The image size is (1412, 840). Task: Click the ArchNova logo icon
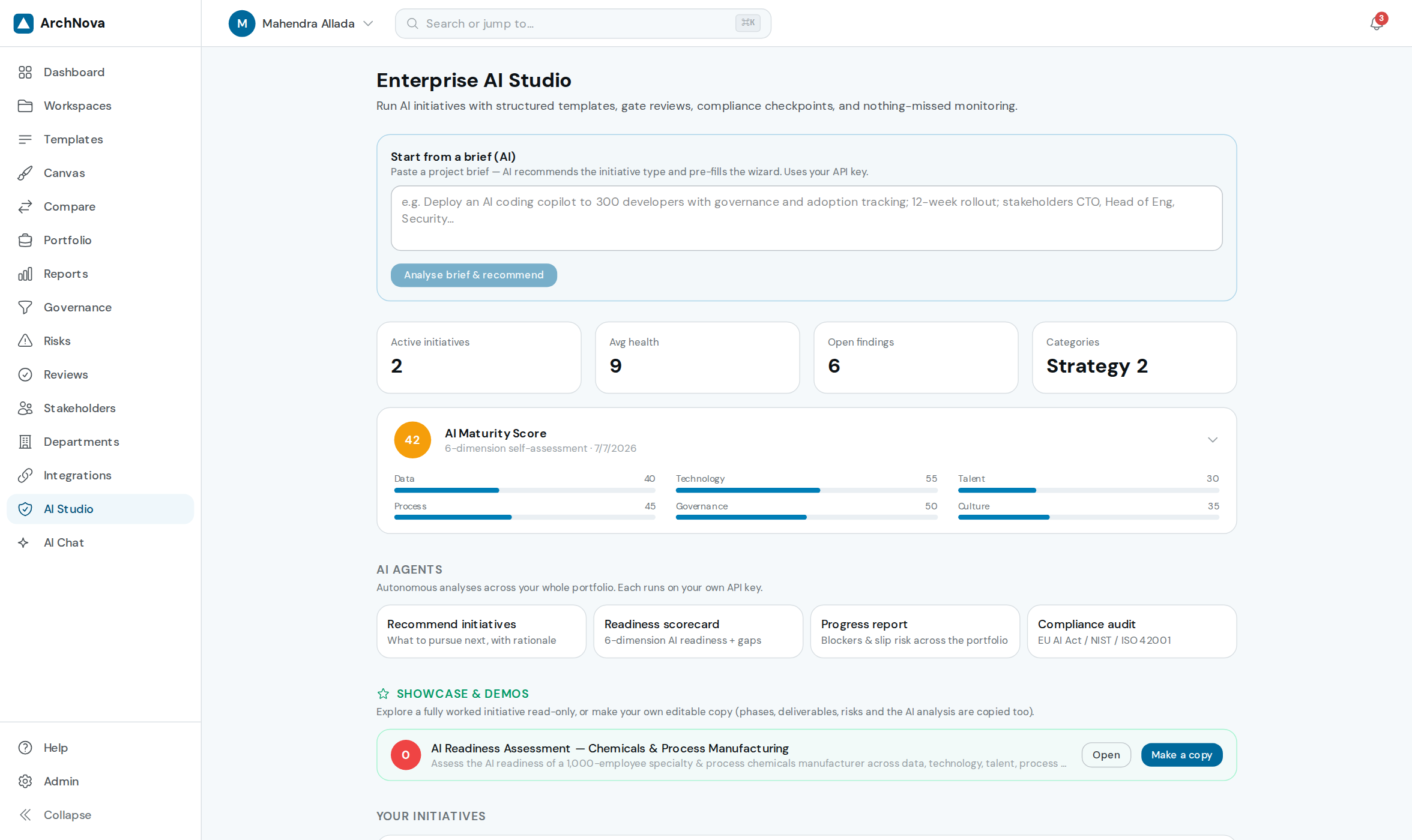[23, 23]
